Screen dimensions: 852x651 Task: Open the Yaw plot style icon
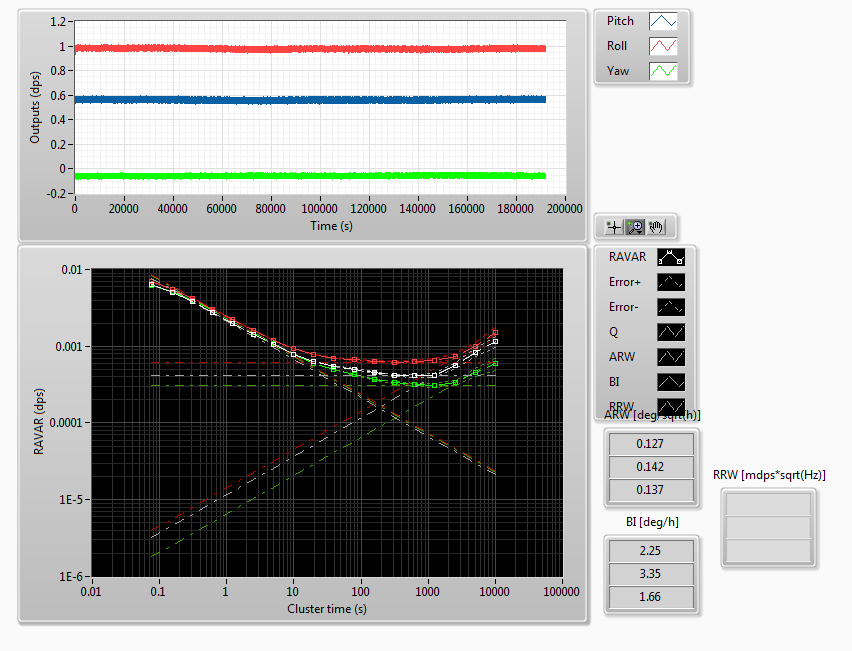[x=664, y=71]
